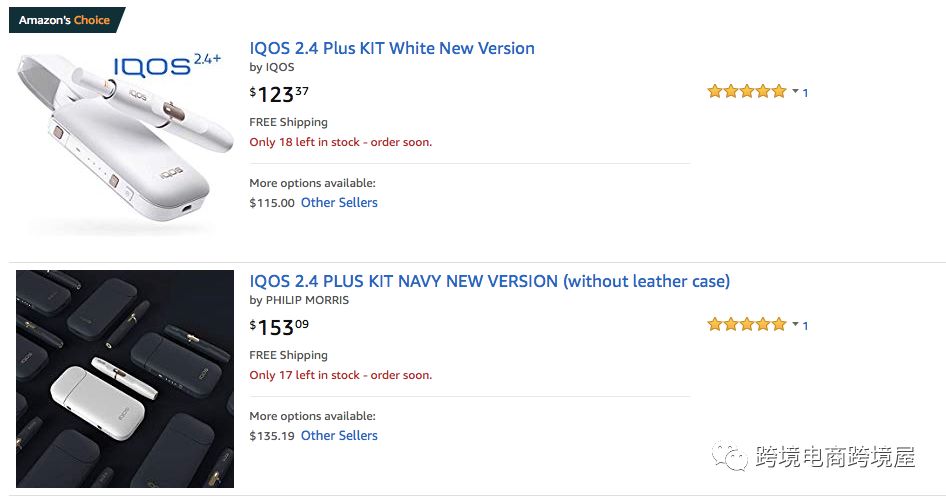
Task: Click the 'by IQOS' brand text
Action: click(x=272, y=68)
